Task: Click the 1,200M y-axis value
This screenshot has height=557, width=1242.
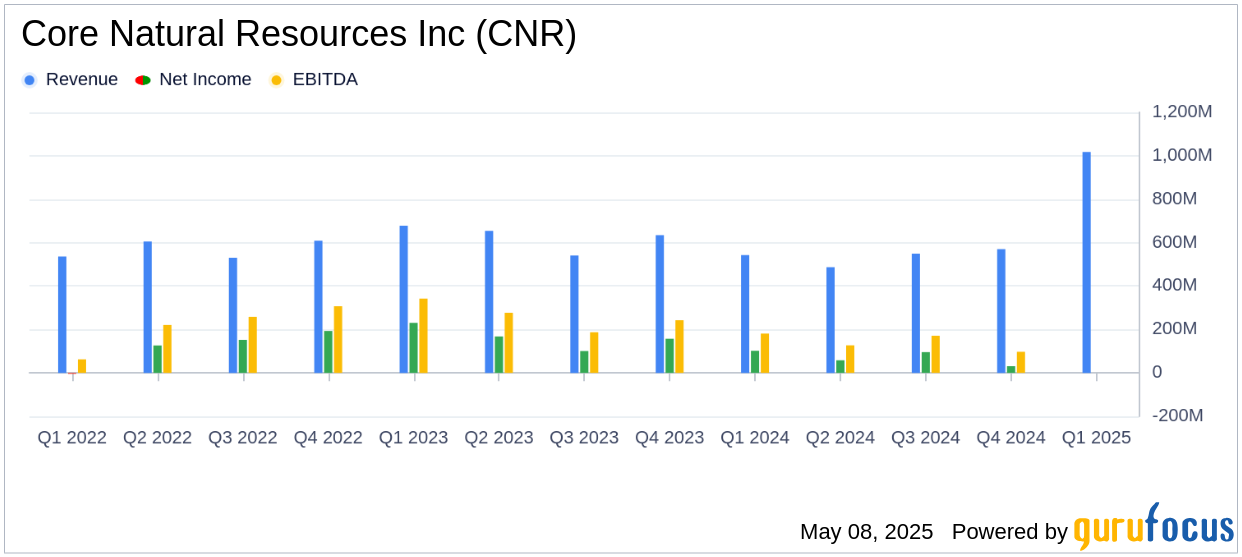Action: pos(1182,112)
